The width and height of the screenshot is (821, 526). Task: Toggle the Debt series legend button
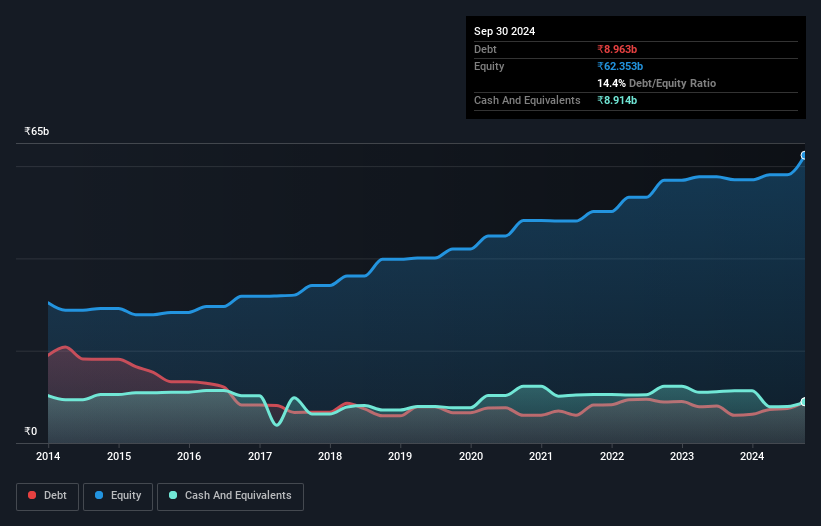coord(48,496)
